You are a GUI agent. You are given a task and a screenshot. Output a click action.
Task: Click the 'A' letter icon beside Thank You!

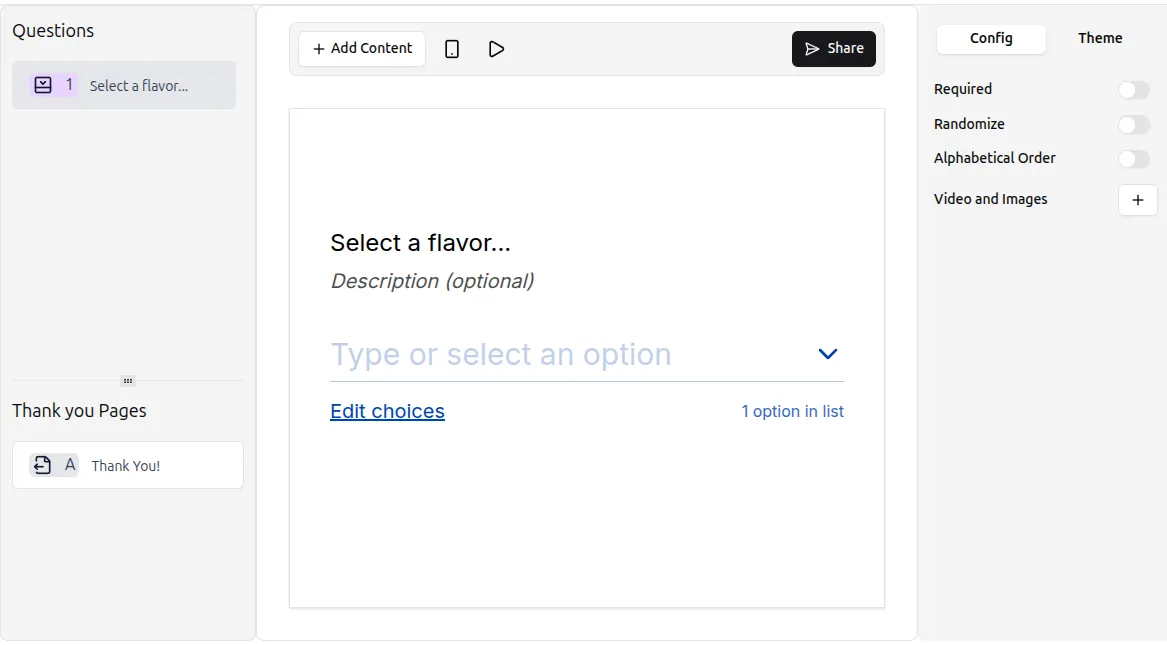(69, 464)
